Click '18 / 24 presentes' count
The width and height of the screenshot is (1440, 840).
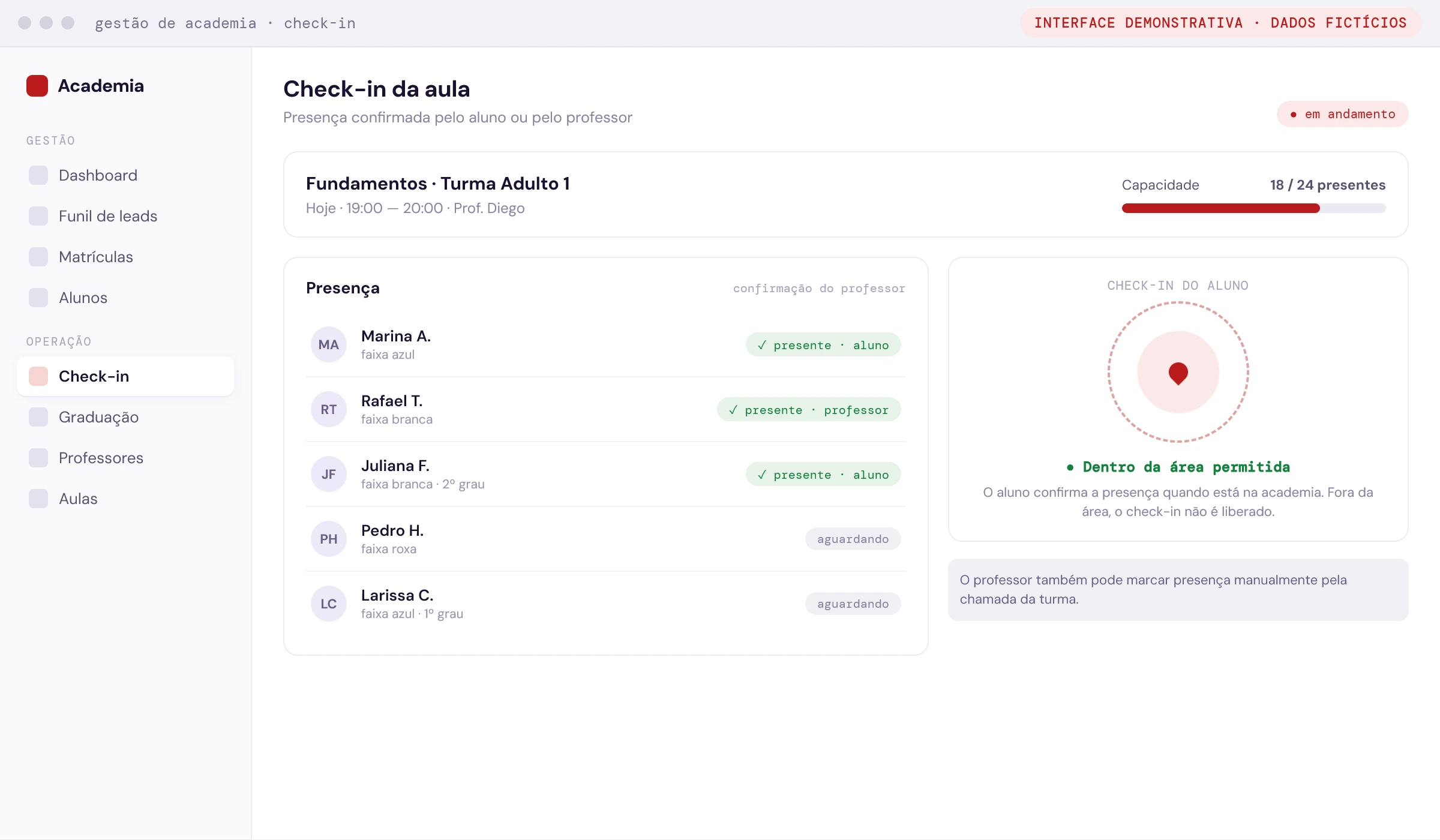coord(1327,185)
